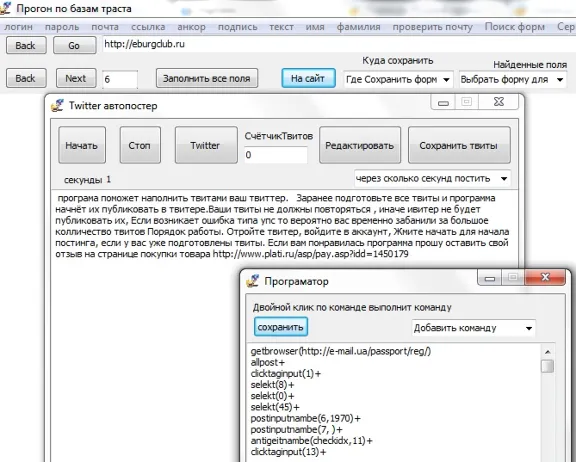576x462 pixels.
Task: Maximize the Twitter автопостер window
Action: tap(467, 102)
